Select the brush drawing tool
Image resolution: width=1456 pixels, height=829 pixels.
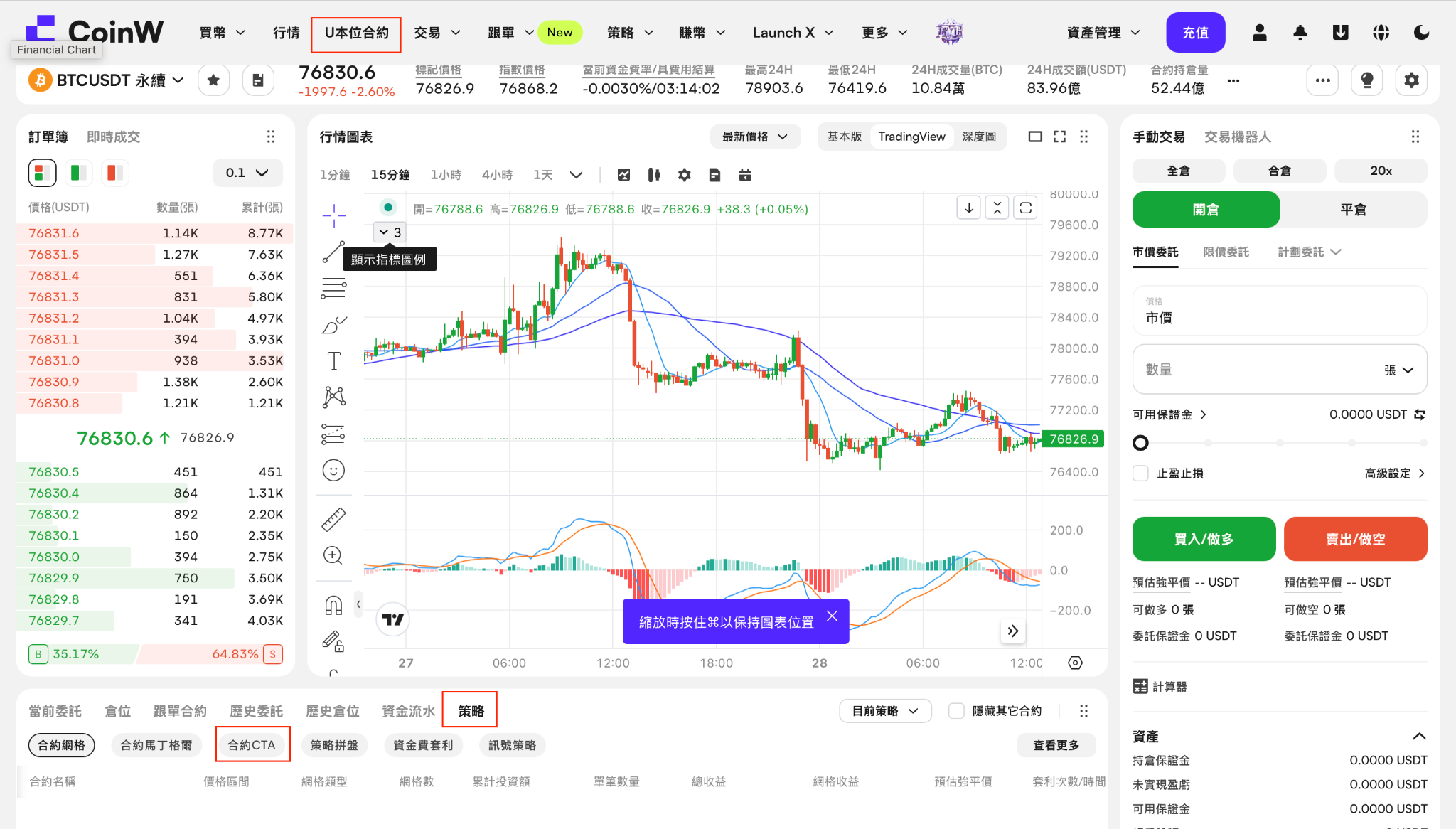click(333, 325)
